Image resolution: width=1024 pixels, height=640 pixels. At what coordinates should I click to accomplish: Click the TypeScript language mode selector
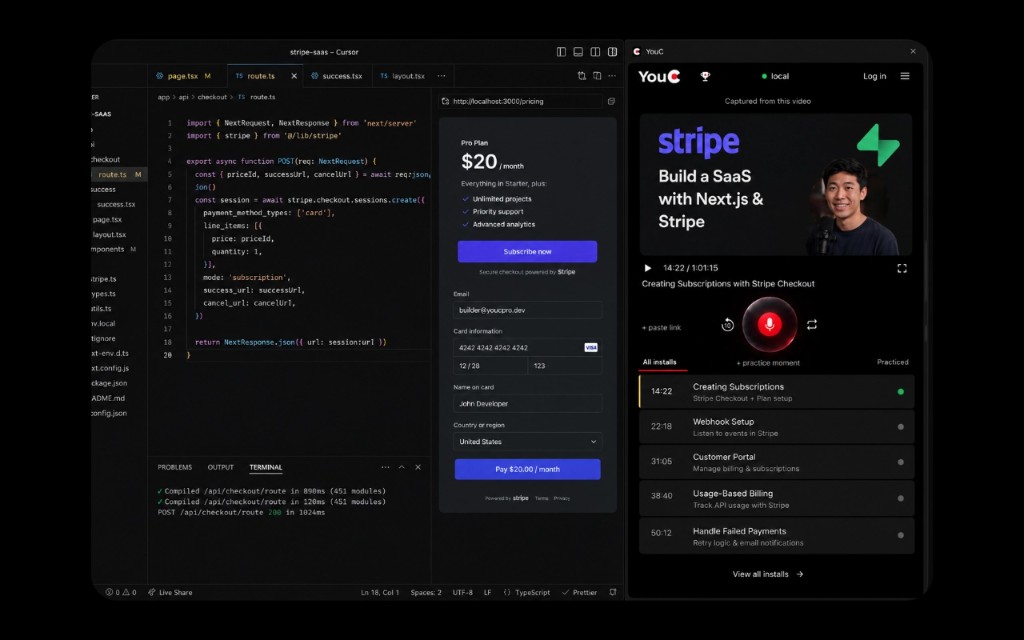click(526, 592)
